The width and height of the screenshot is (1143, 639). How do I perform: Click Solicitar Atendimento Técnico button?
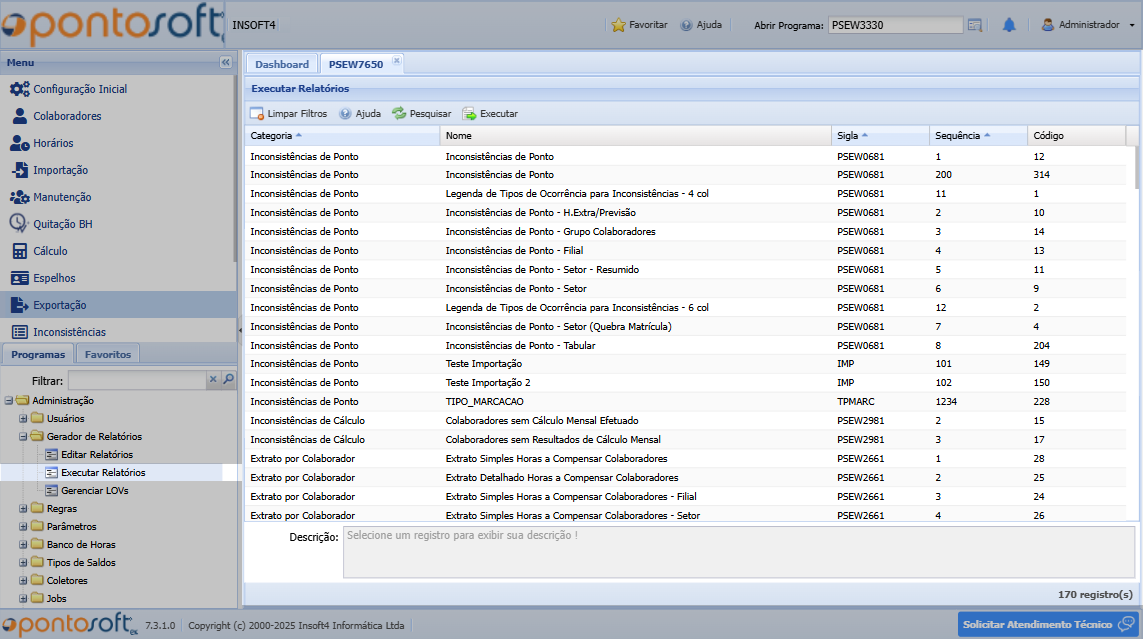click(x=1047, y=624)
